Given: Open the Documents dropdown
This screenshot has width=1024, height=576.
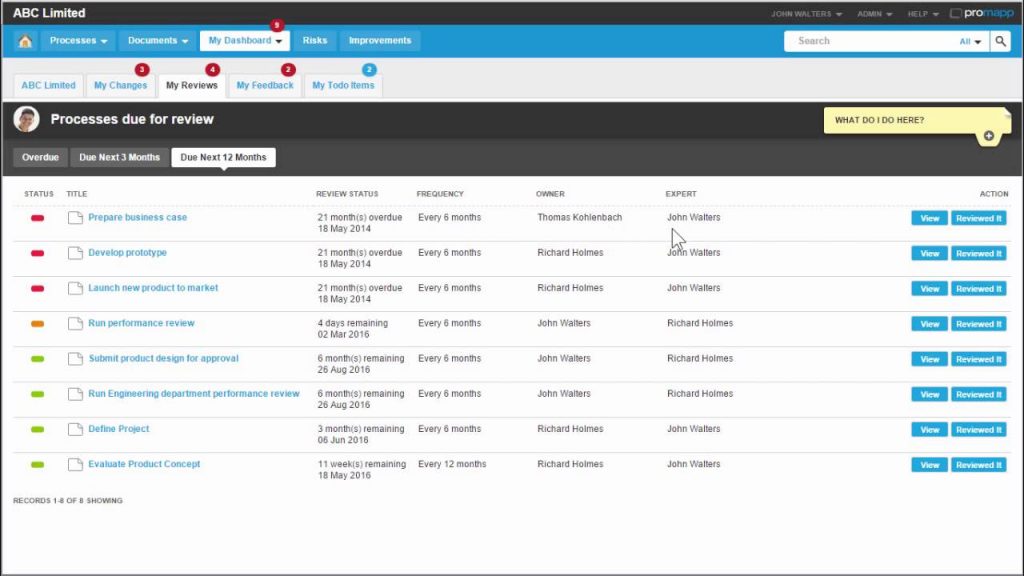Looking at the screenshot, I should 156,40.
